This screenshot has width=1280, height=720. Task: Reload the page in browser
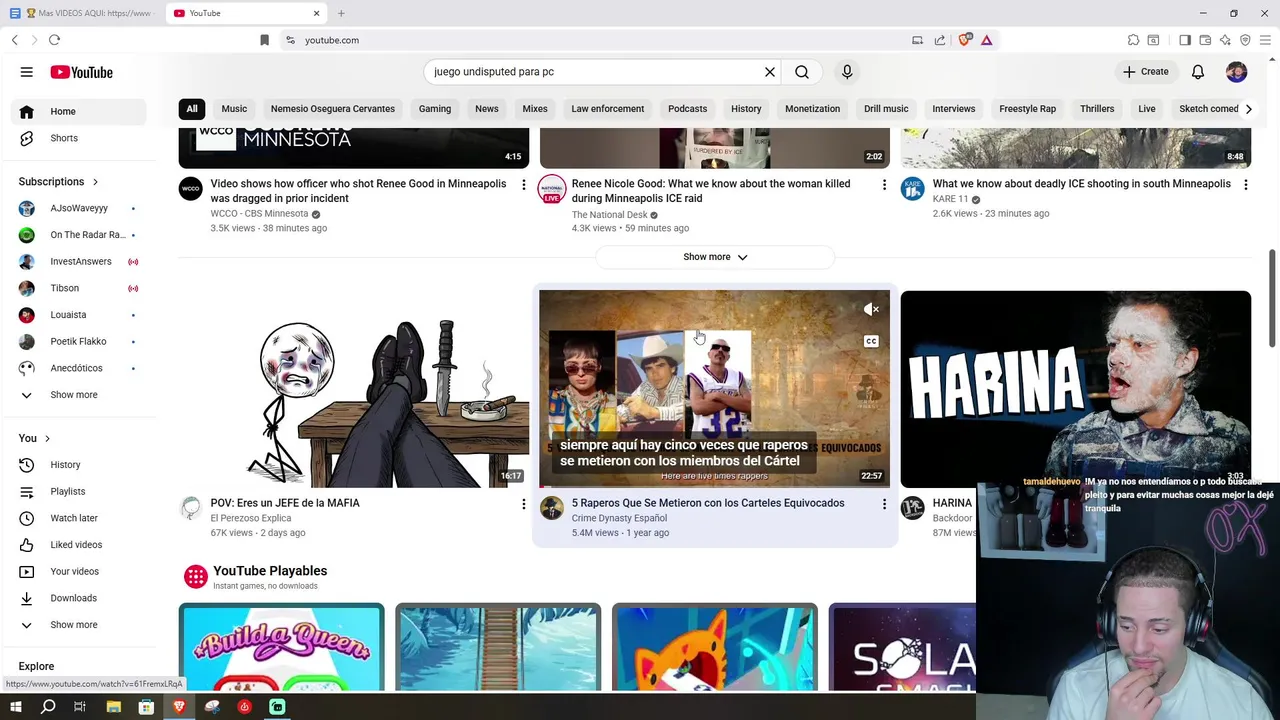(54, 40)
